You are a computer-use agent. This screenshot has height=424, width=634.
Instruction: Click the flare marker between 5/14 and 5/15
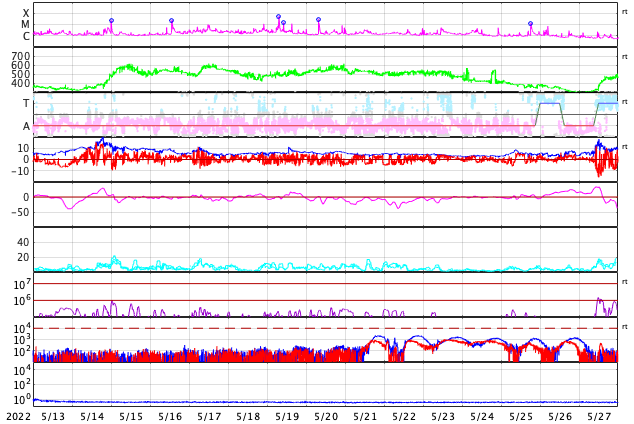pos(112,20)
